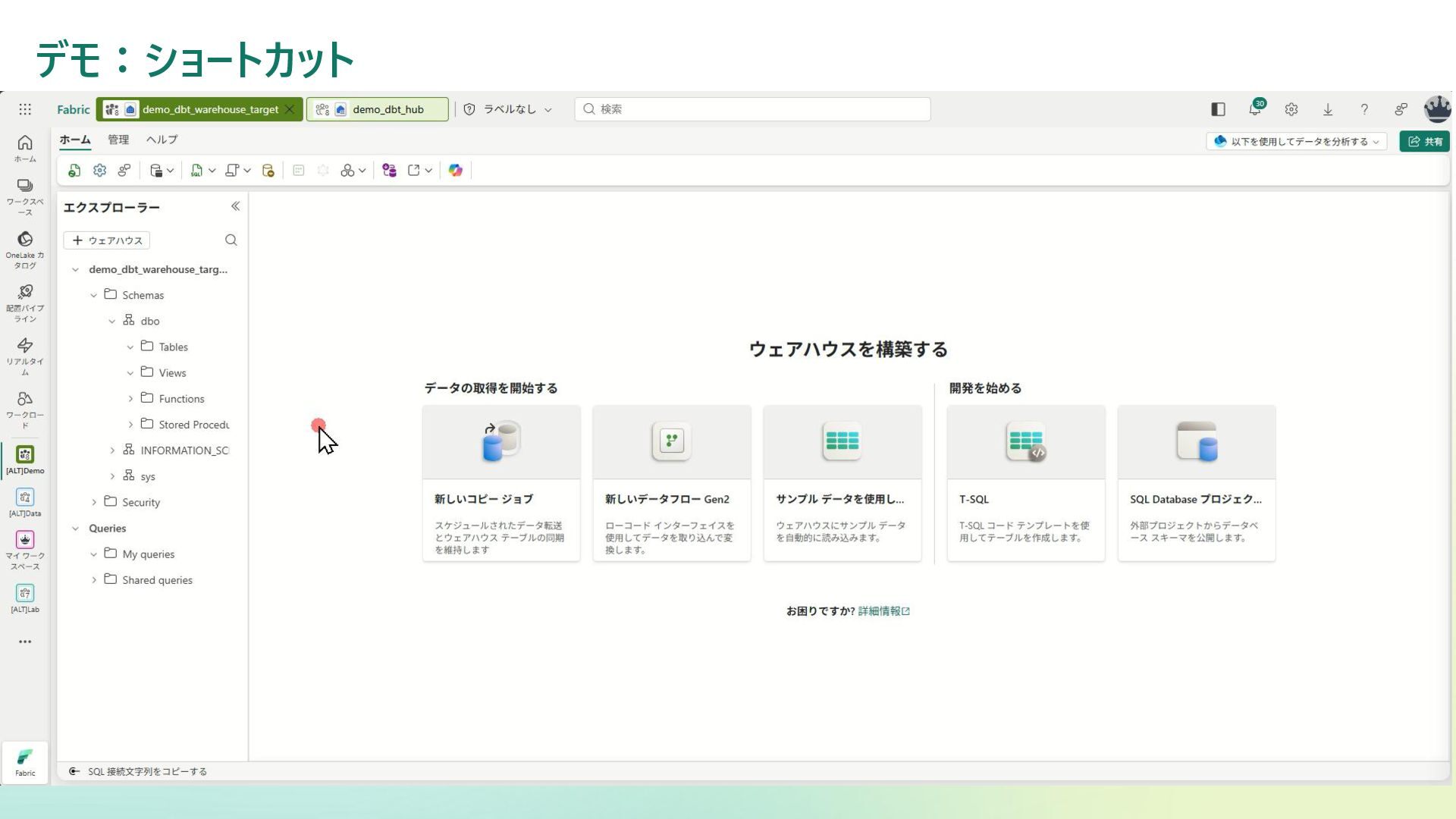The height and width of the screenshot is (819, 1456).
Task: Select the SQL Database プロジェクト card
Action: point(1197,484)
